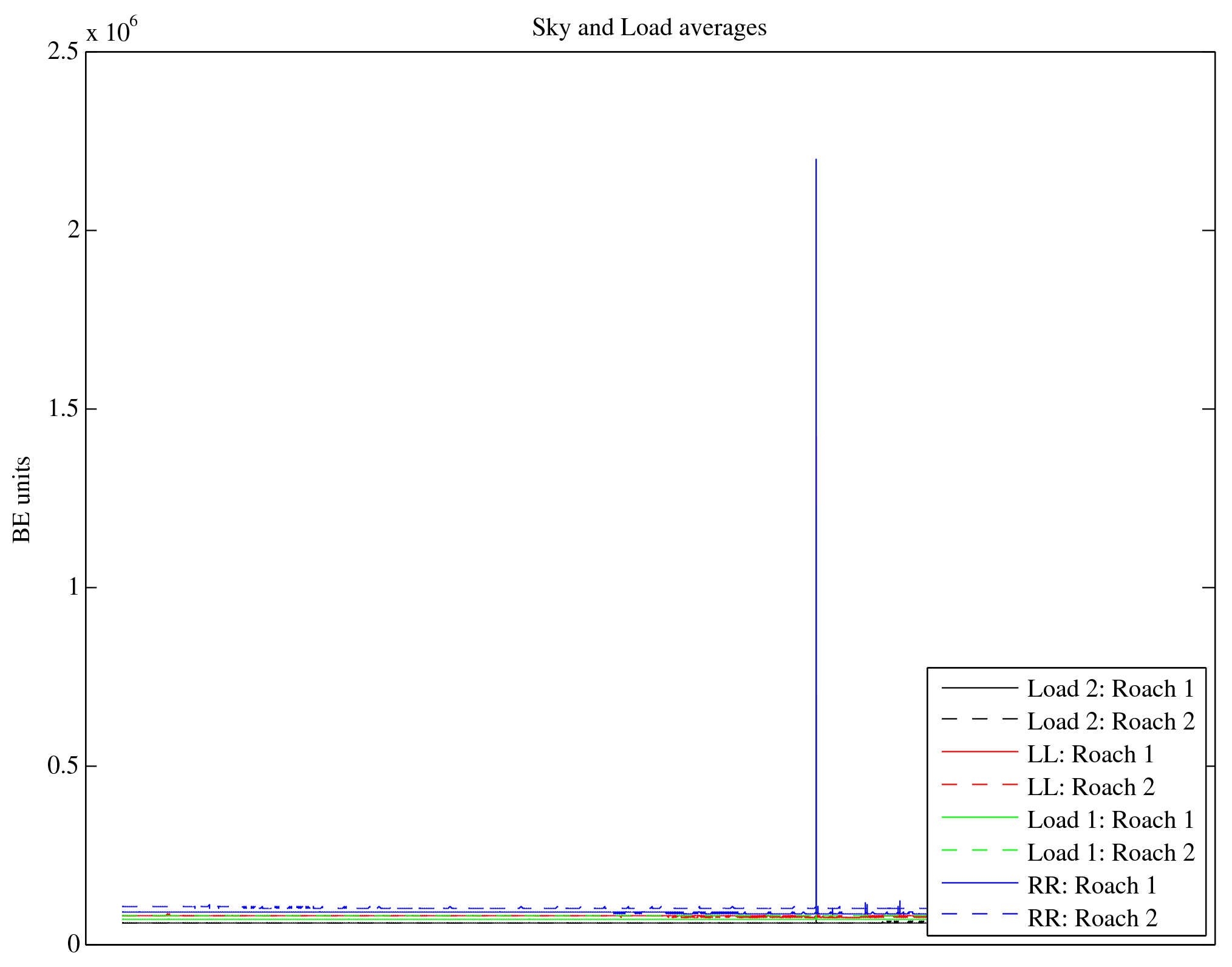Viewport: 1232px width, 967px height.
Task: Select 'Load 1: Roach 1' legend text
Action: pos(1111,820)
